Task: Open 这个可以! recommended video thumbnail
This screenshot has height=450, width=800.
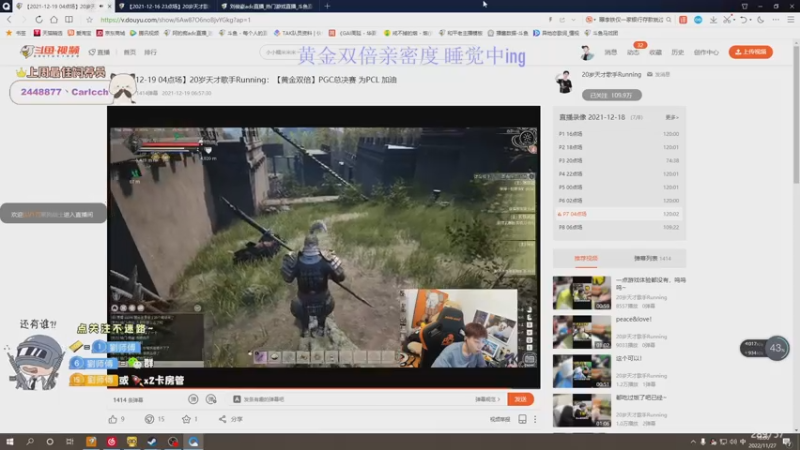Action: pos(582,371)
